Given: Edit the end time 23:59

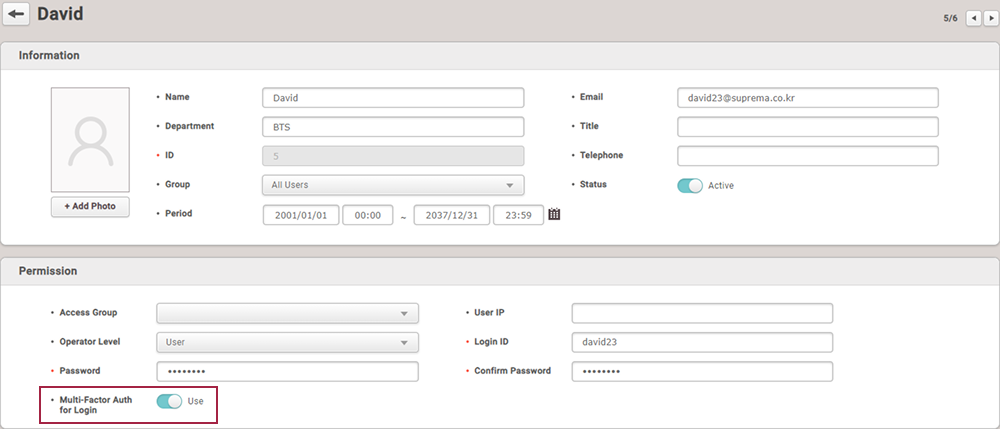Looking at the screenshot, I should click(x=518, y=215).
